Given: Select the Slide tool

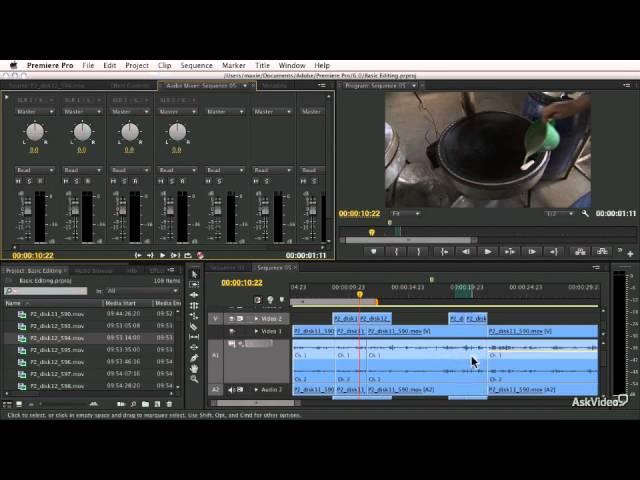Looking at the screenshot, I should tap(194, 347).
